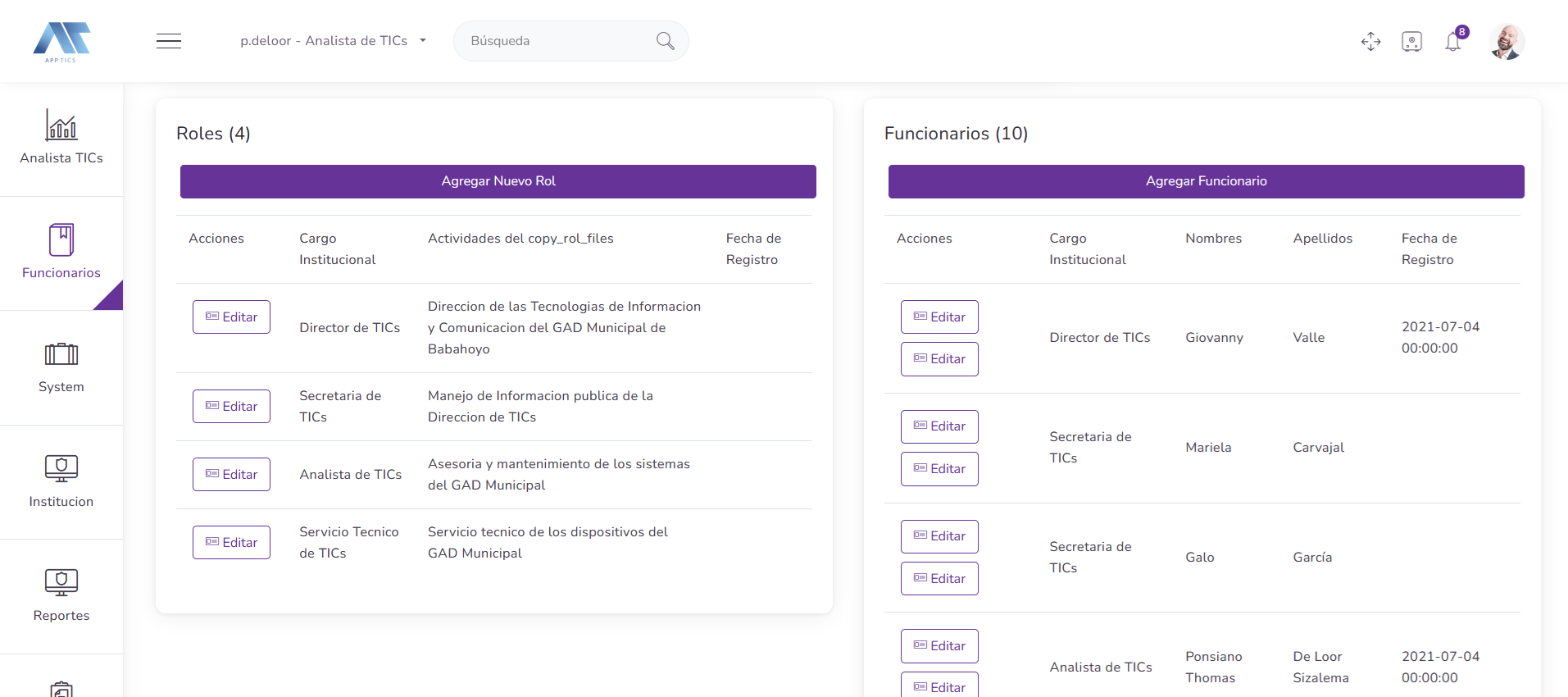Click the fullscreen arrows icon
The height and width of the screenshot is (697, 1568).
coord(1370,42)
